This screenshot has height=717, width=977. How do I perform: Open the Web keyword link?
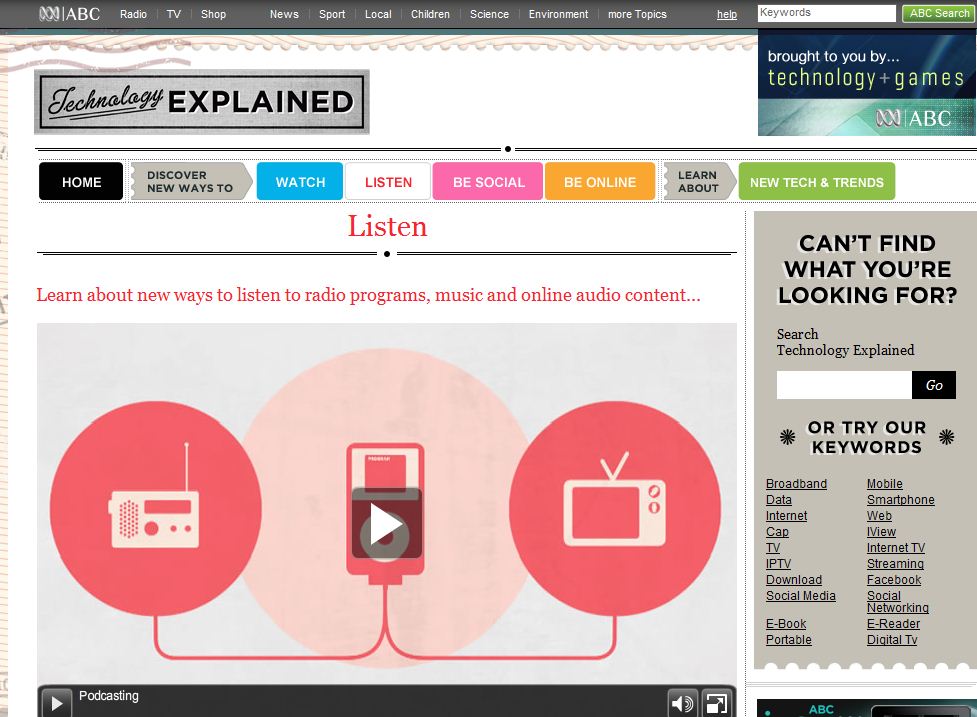879,516
